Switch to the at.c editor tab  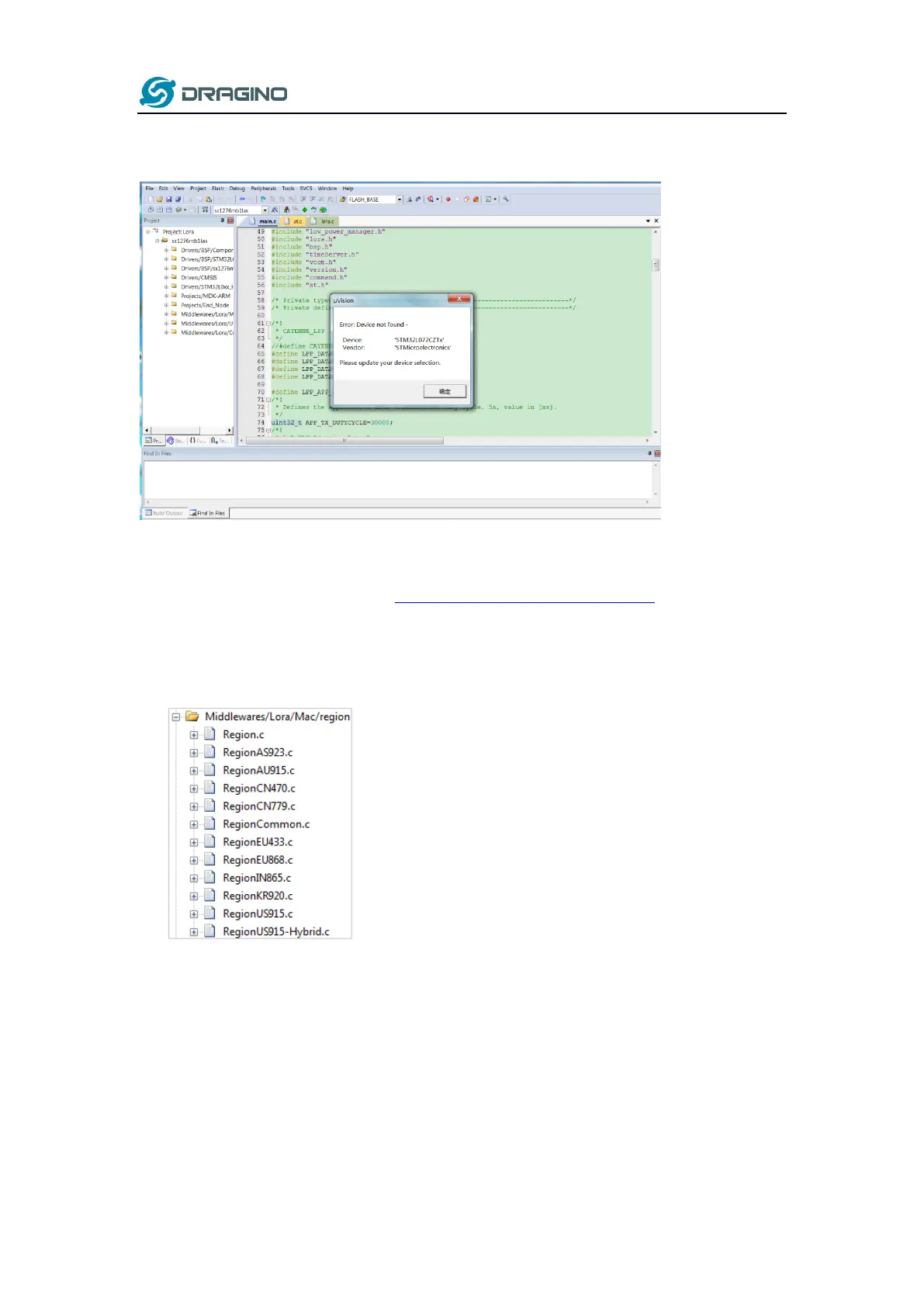click(294, 221)
